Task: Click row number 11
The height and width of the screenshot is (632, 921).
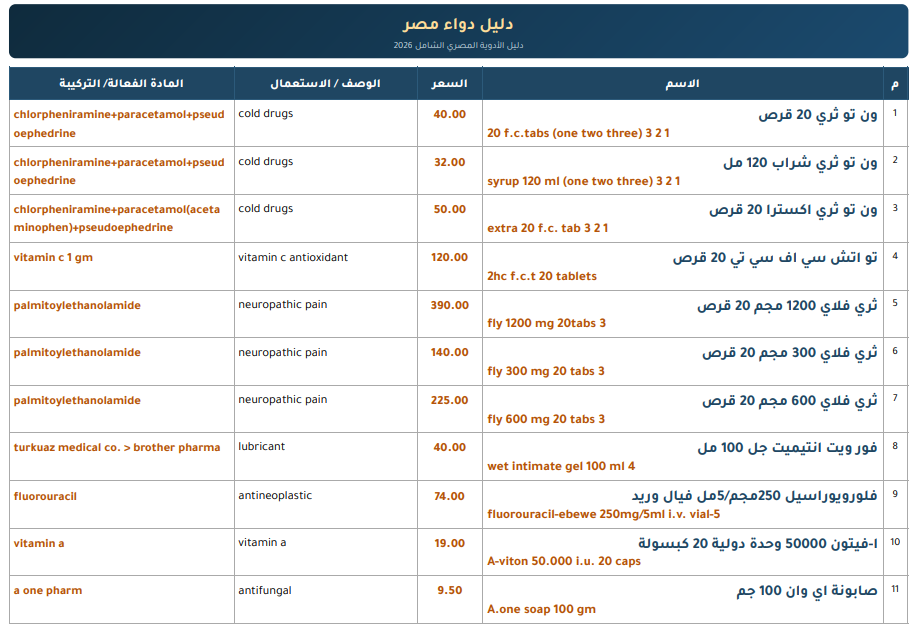Action: 895,589
